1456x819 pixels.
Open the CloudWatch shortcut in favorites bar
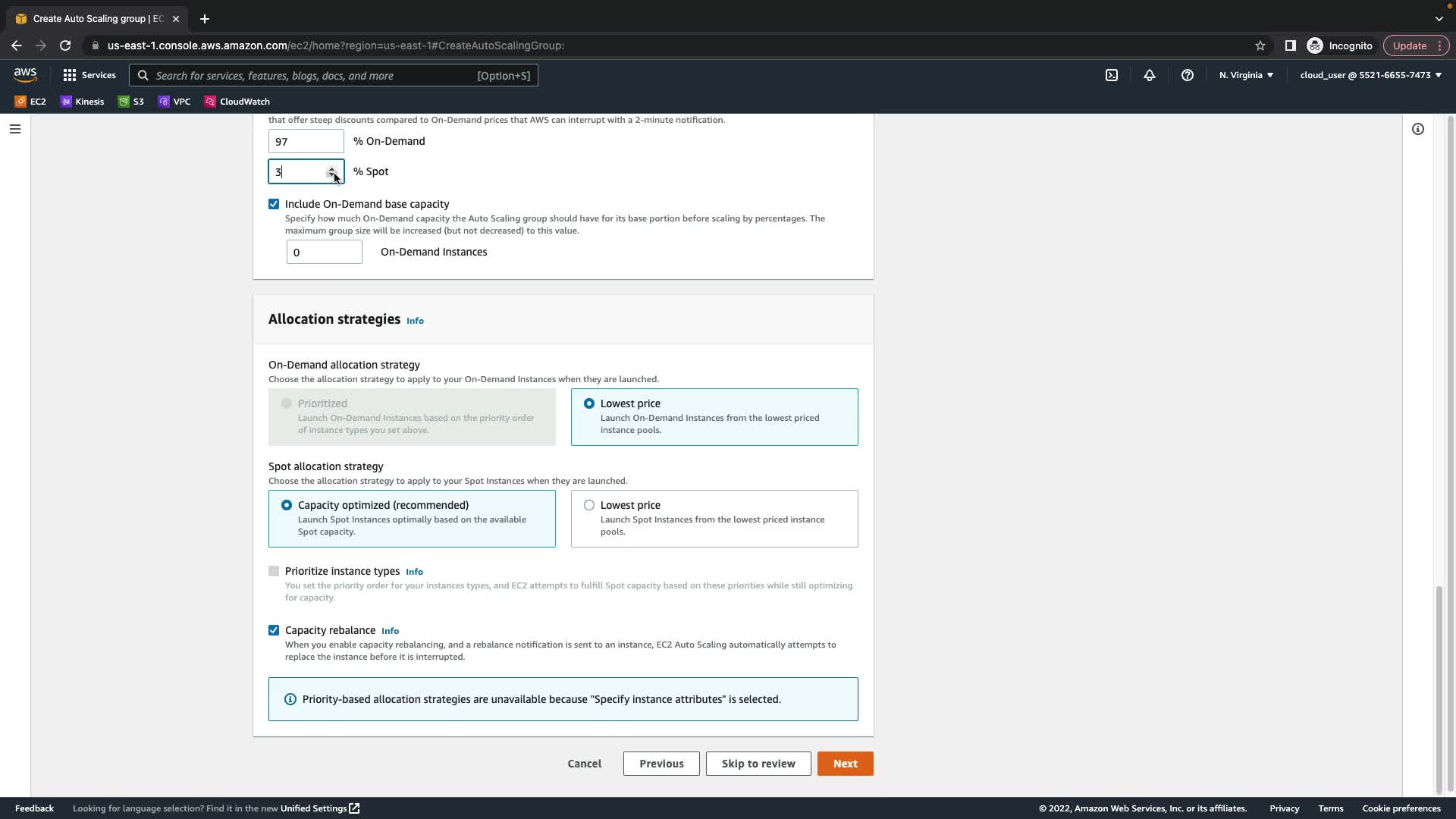(x=237, y=102)
